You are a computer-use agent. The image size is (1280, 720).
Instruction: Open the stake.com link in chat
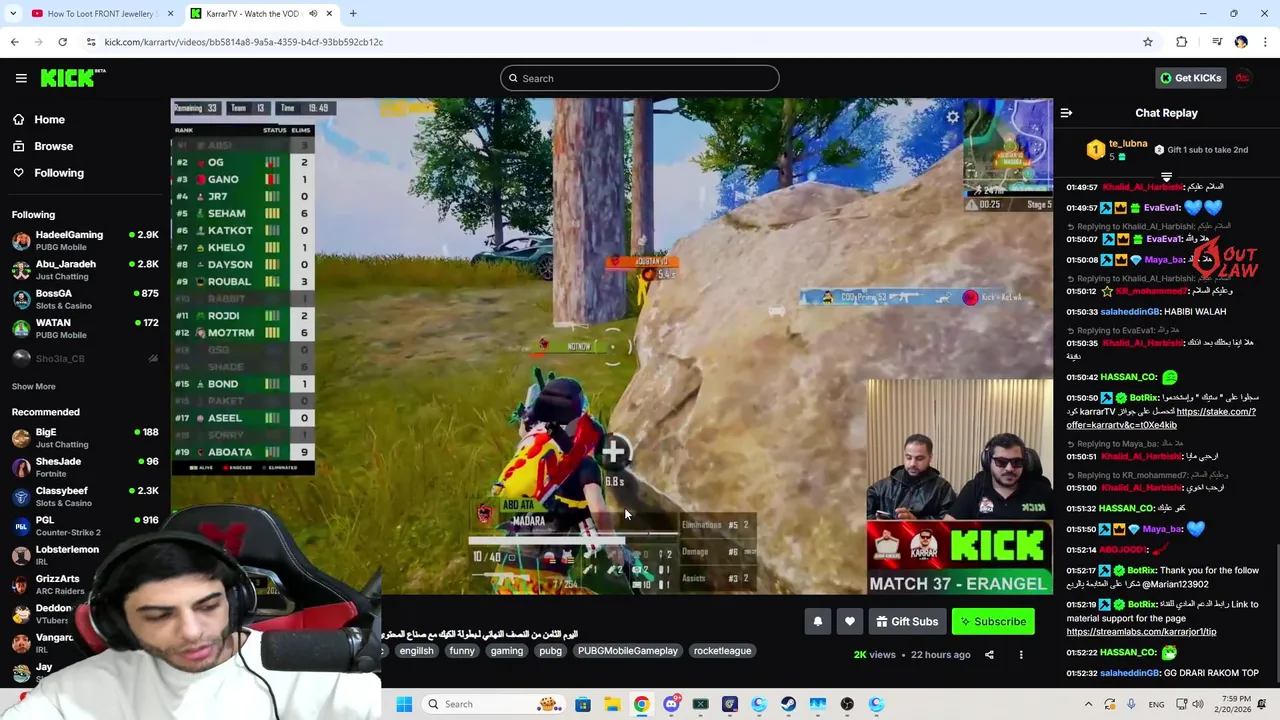[1215, 412]
